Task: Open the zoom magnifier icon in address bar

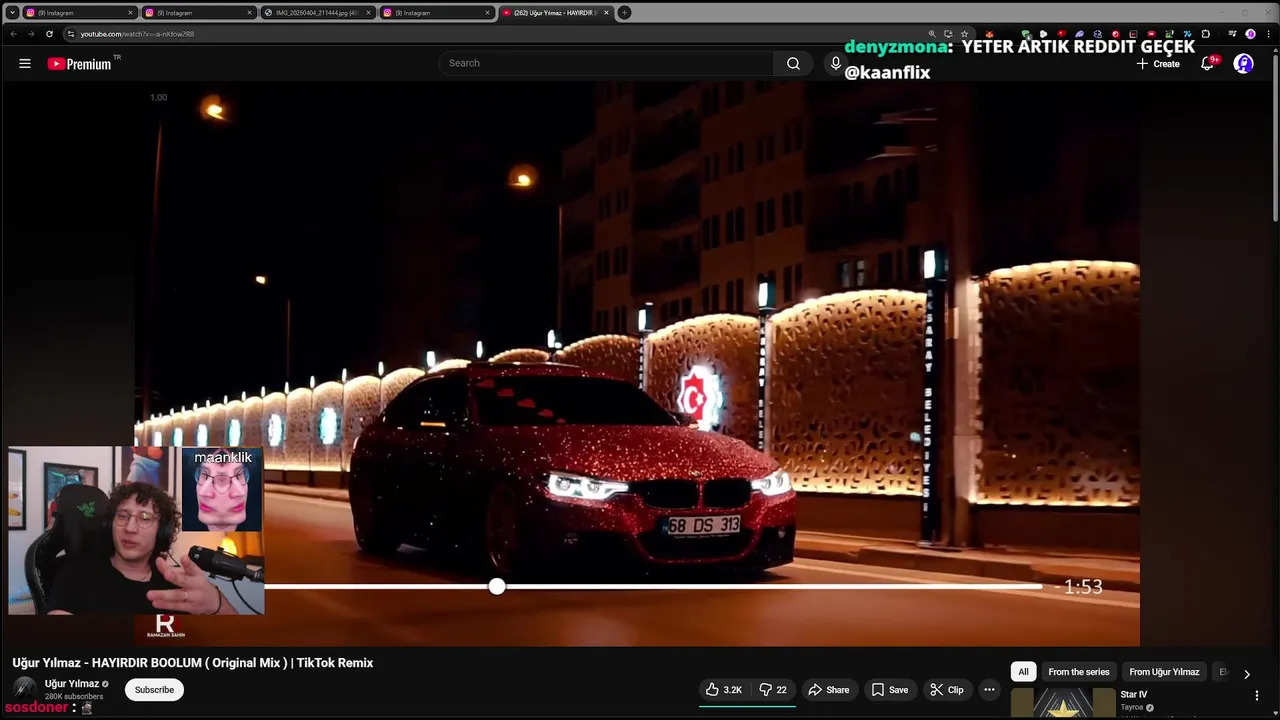Action: [x=932, y=34]
